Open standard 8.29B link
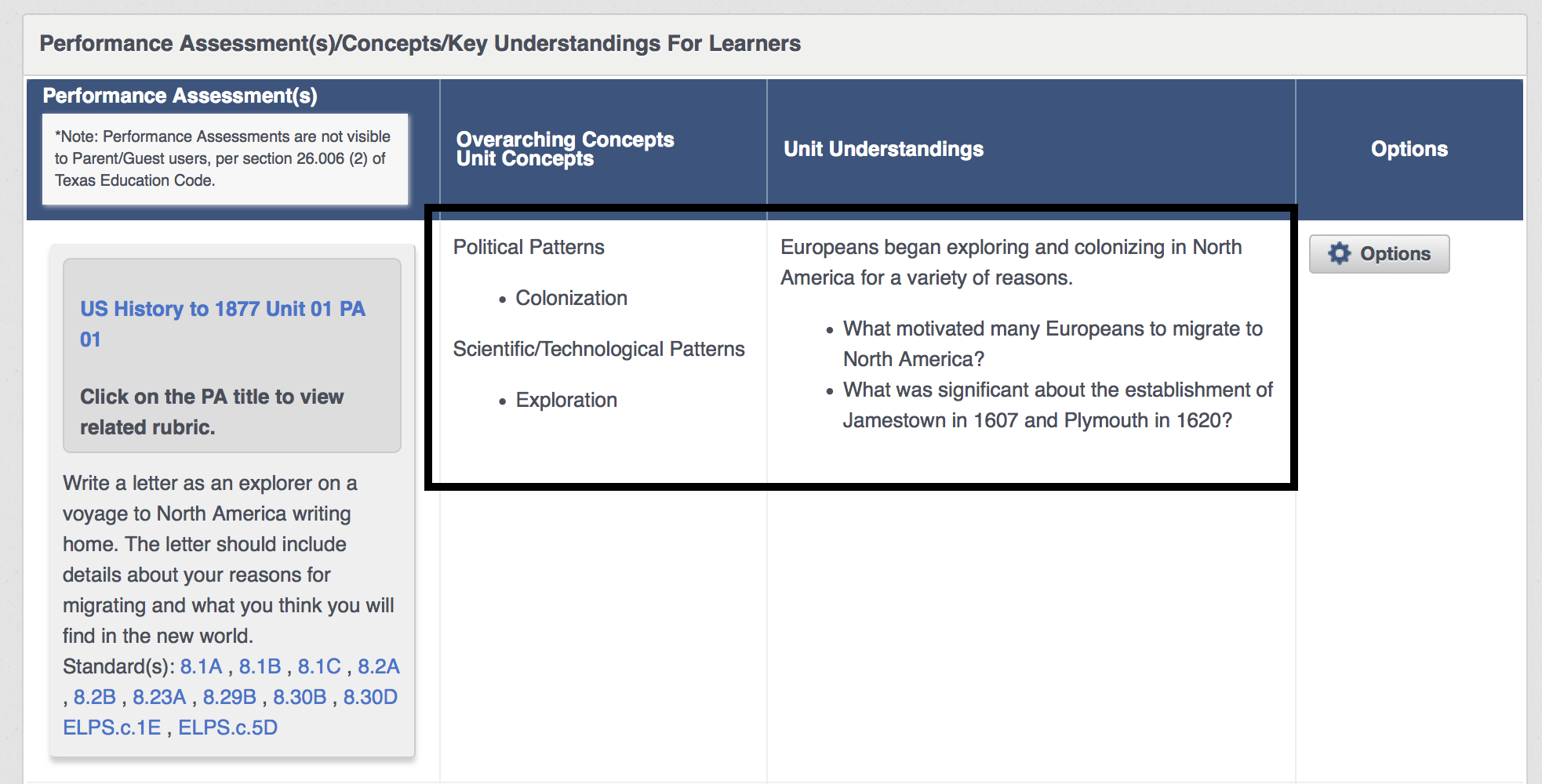Image resolution: width=1542 pixels, height=784 pixels. (230, 697)
